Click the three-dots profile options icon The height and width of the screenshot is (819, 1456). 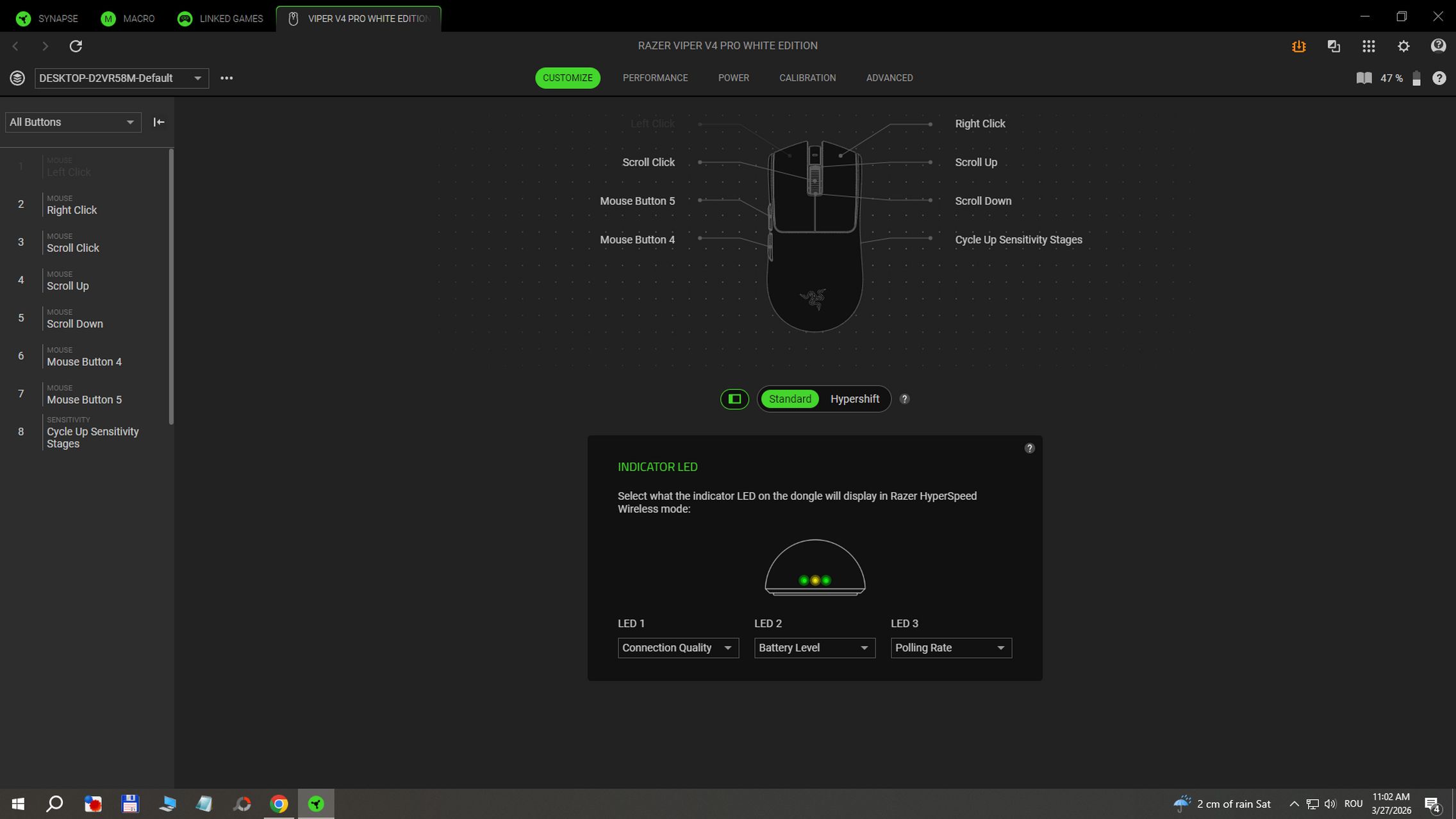tap(226, 78)
